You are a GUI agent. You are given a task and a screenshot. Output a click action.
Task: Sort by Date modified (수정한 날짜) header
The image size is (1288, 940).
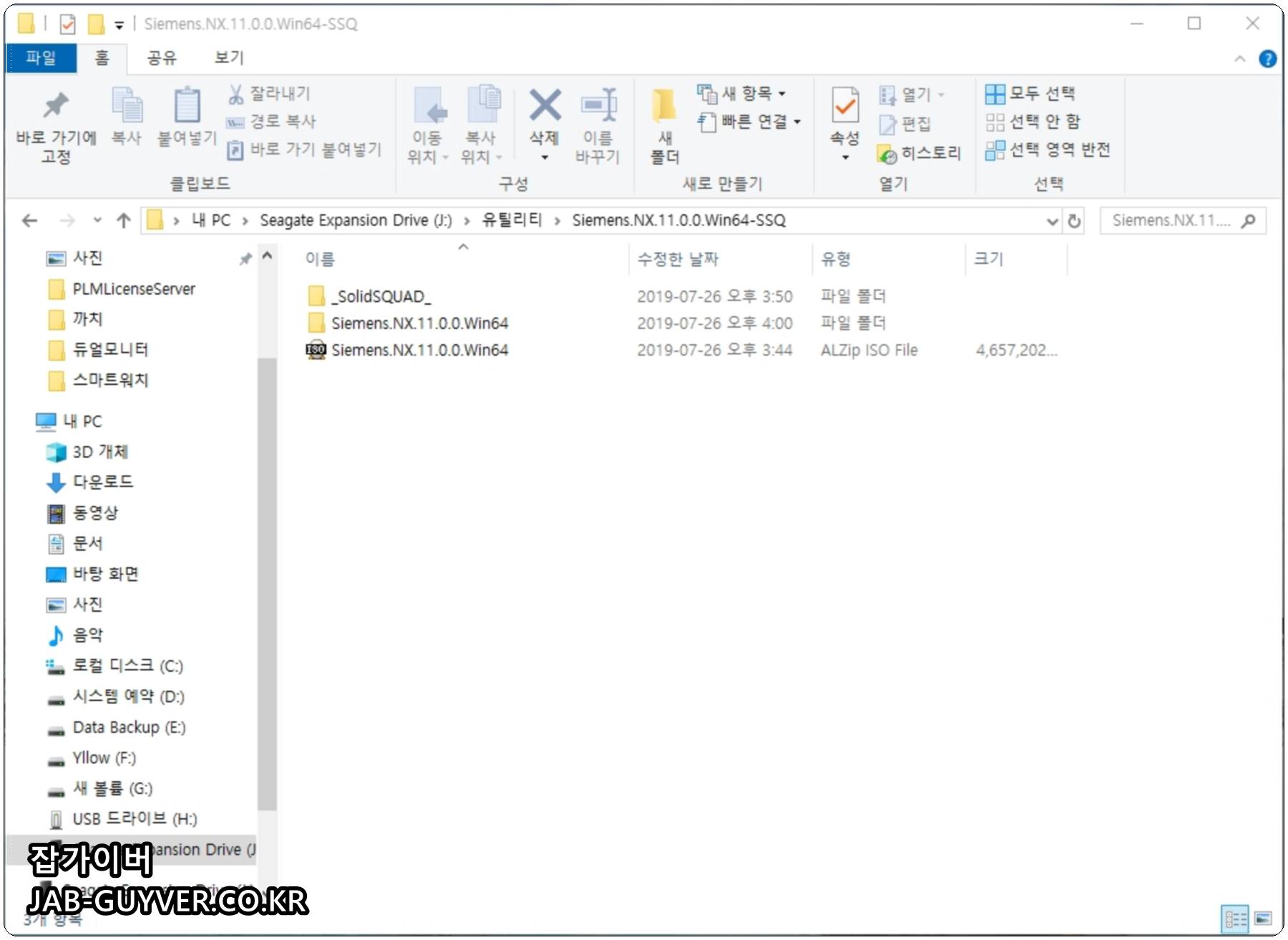(x=720, y=260)
